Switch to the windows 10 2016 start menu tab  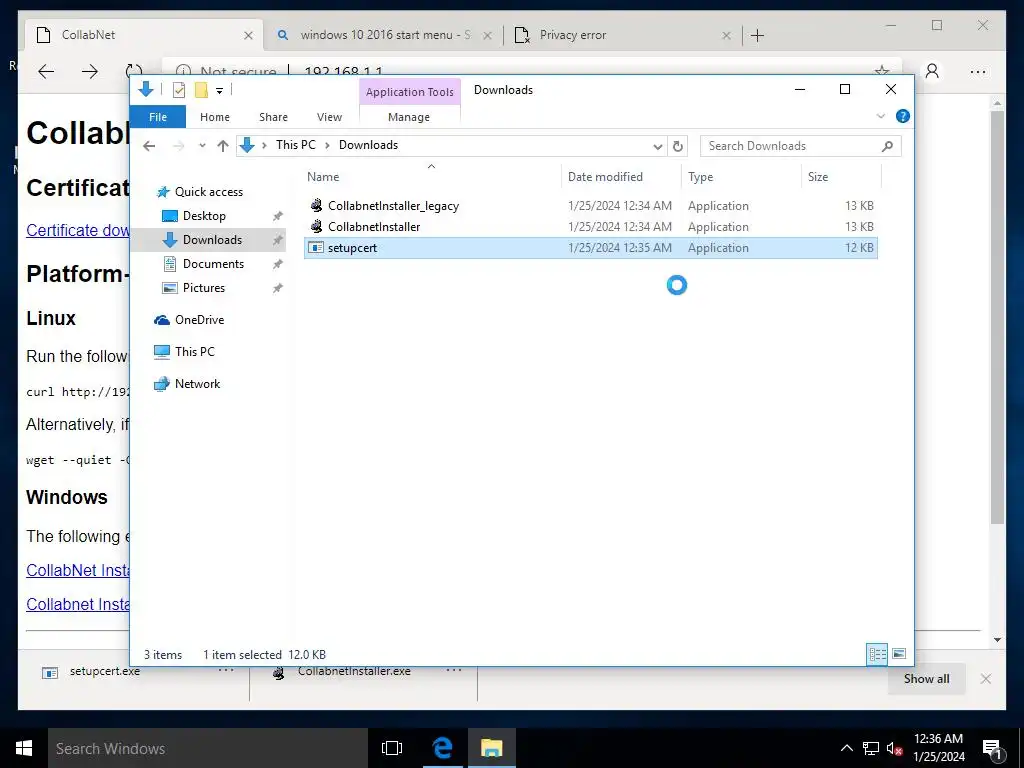[x=385, y=35]
